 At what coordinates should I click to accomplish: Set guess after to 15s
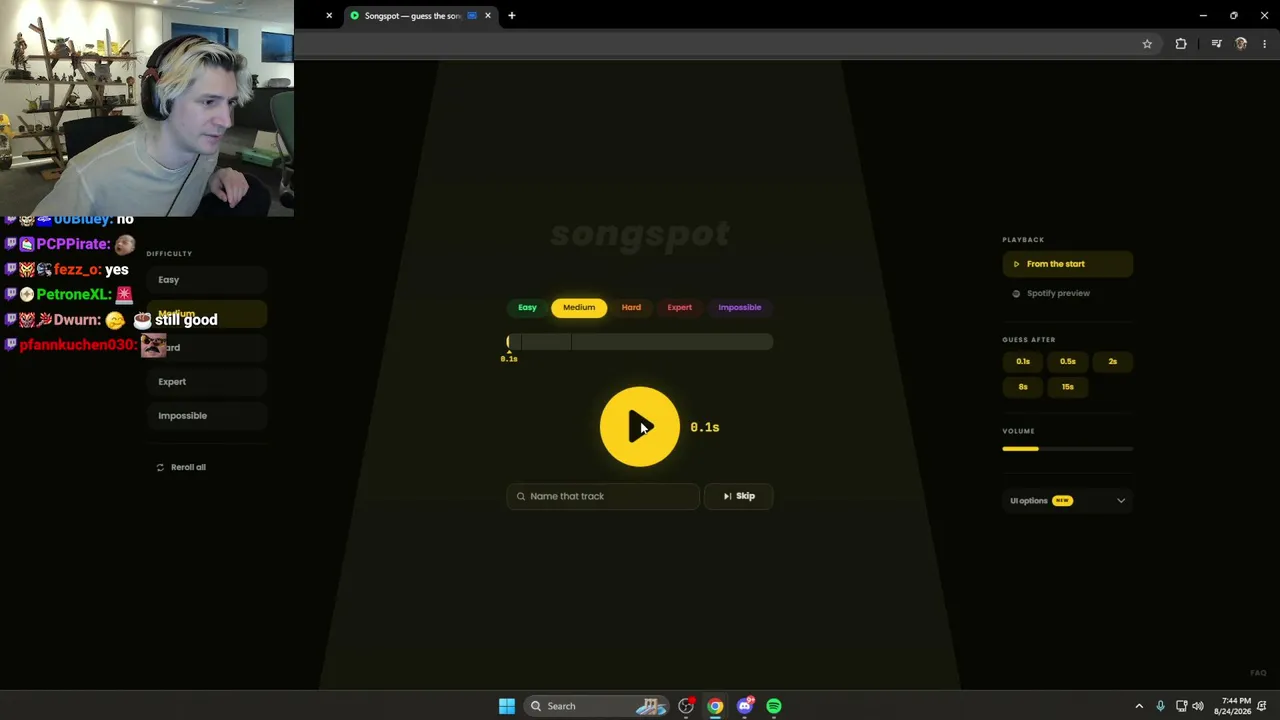(x=1068, y=387)
